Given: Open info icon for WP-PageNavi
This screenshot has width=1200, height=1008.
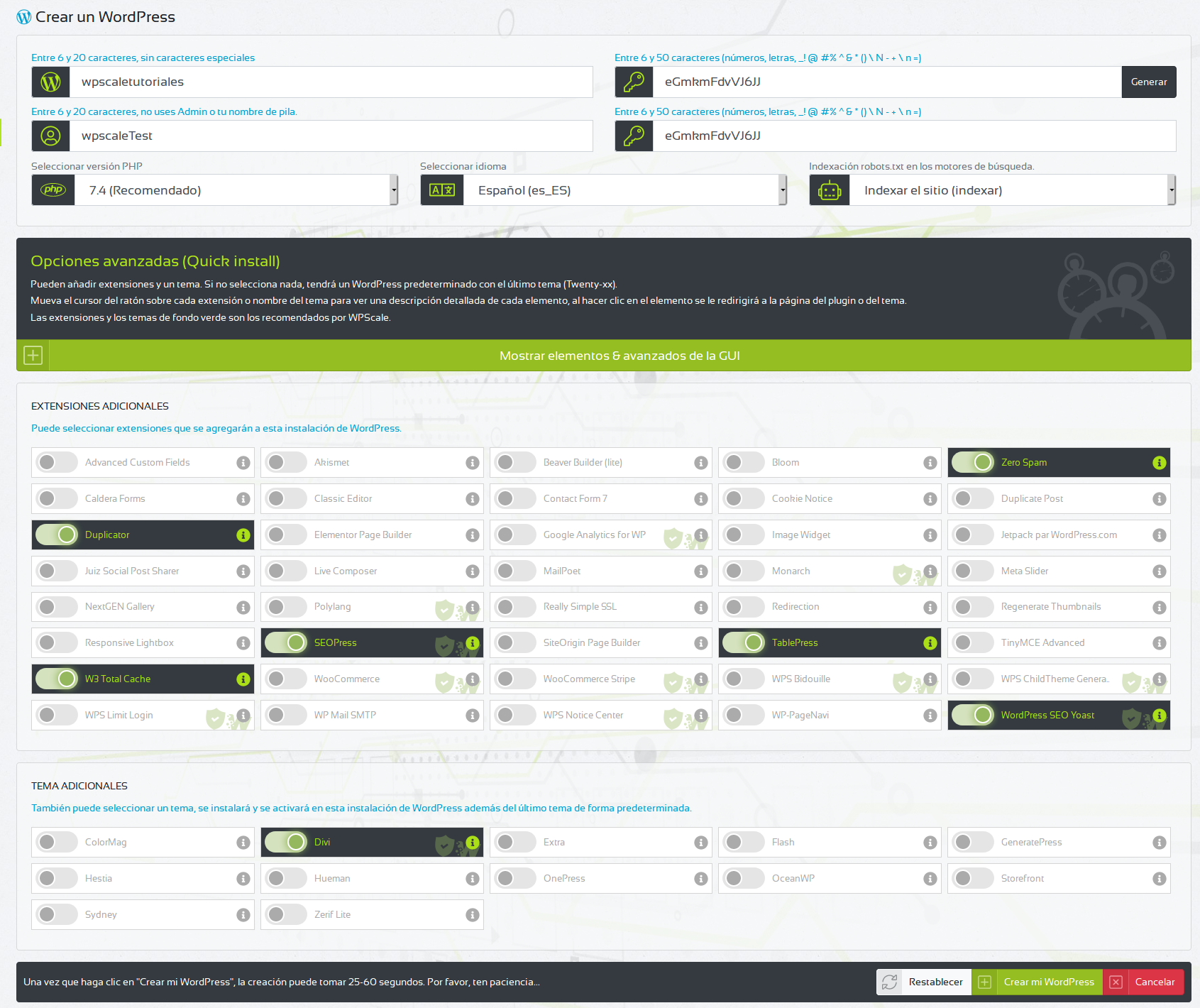Looking at the screenshot, I should point(930,716).
